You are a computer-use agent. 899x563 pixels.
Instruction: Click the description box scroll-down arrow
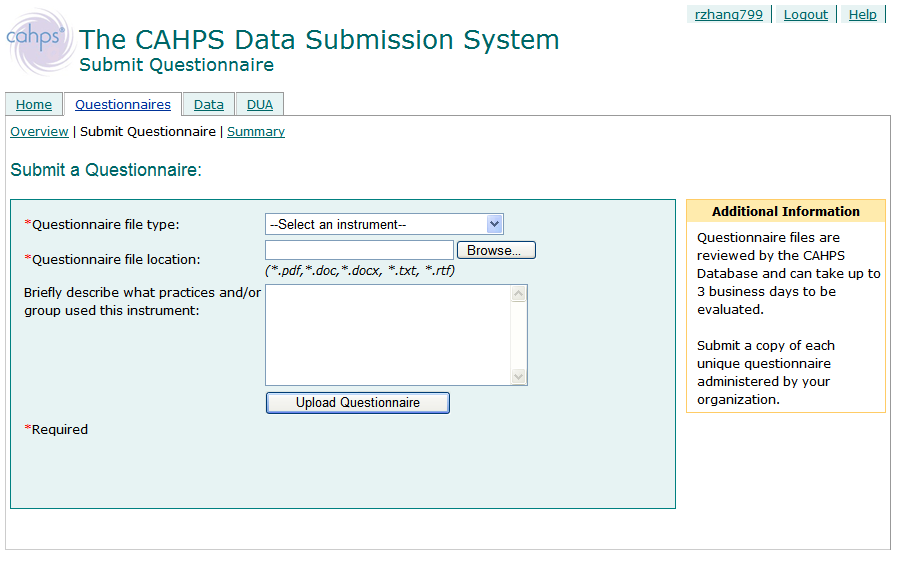pyautogui.click(x=518, y=376)
